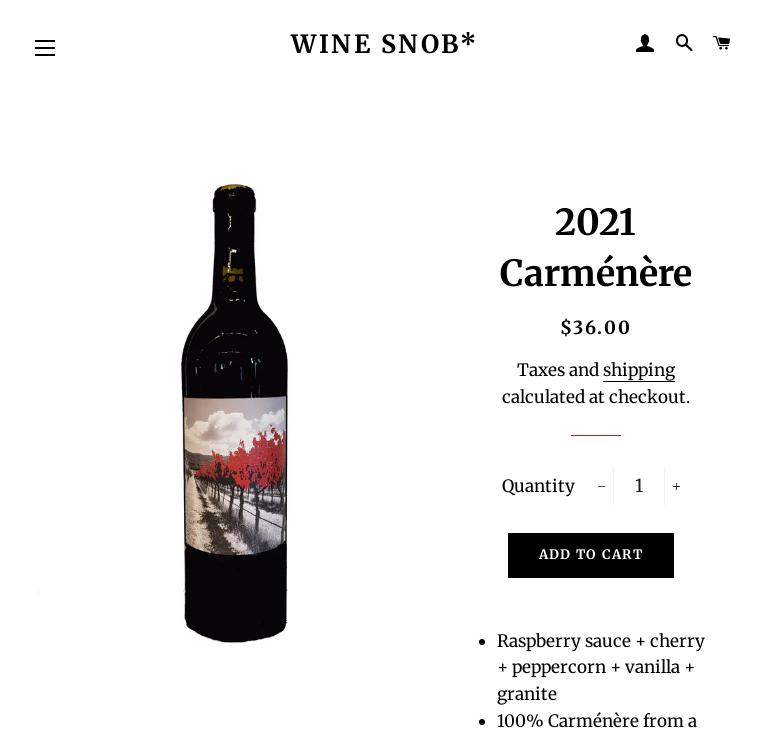This screenshot has width=770, height=729.
Task: Follow the underlined shipping link
Action: tap(639, 370)
